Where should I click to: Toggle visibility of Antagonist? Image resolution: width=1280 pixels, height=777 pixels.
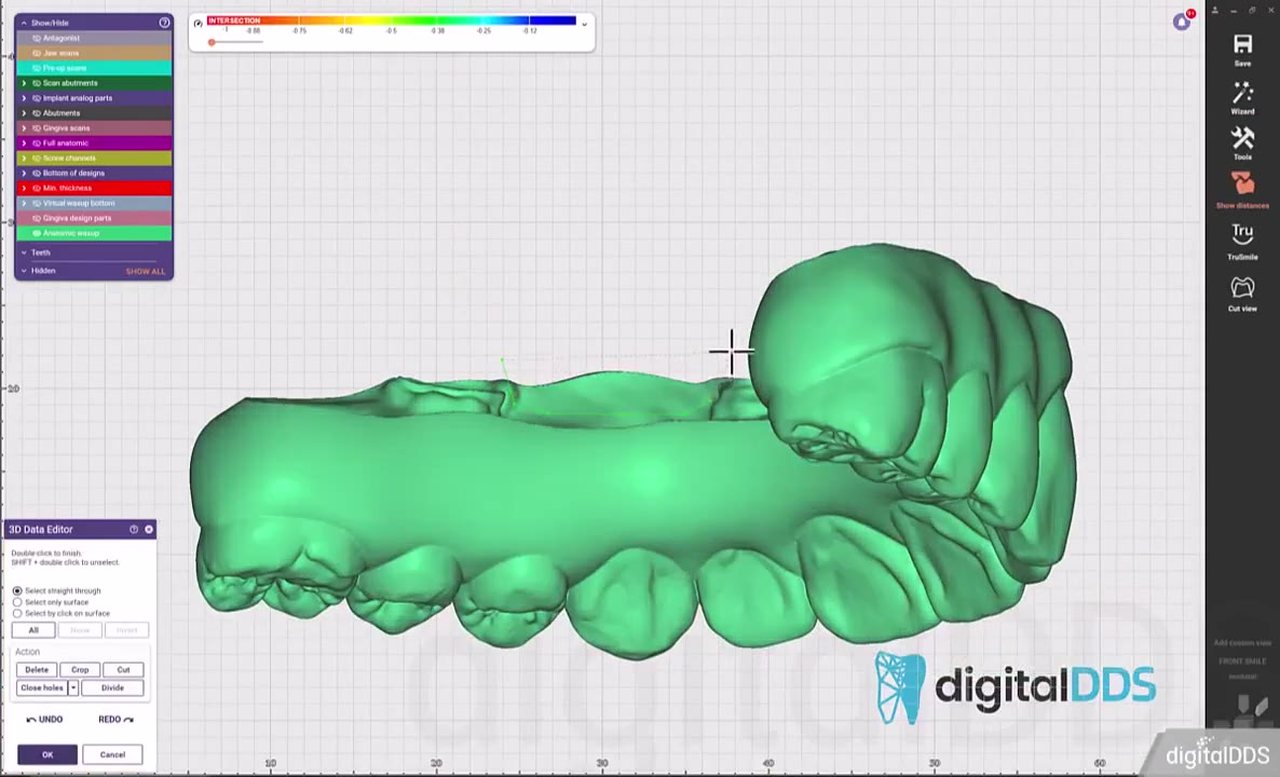point(37,38)
